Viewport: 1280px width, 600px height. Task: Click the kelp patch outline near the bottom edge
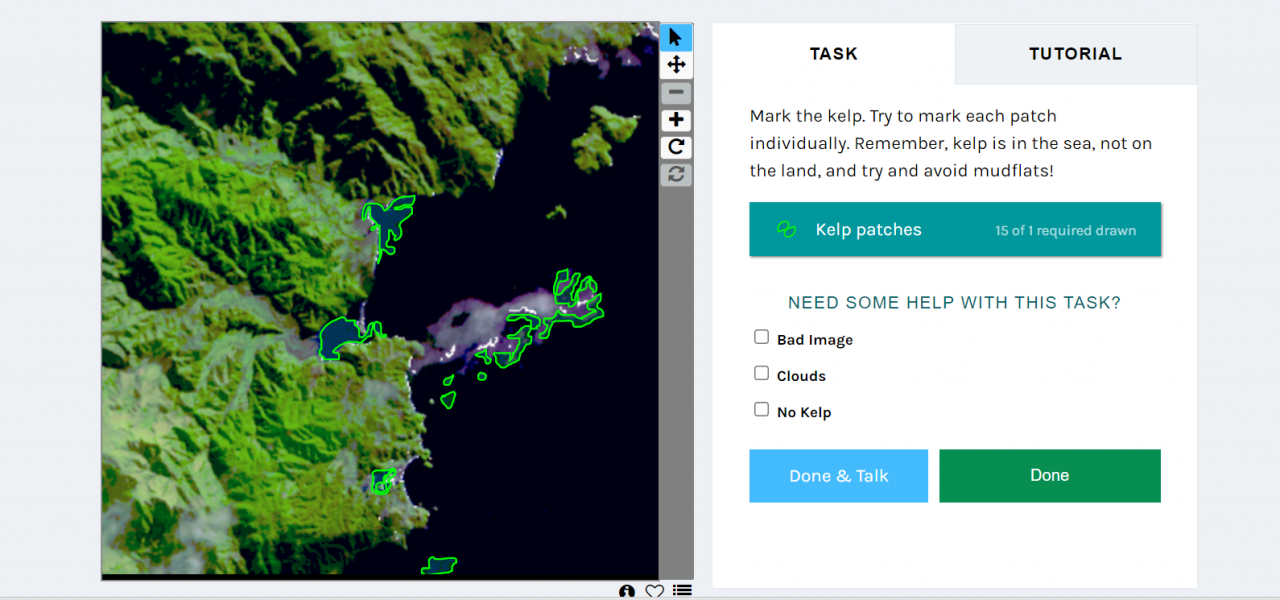click(x=439, y=566)
